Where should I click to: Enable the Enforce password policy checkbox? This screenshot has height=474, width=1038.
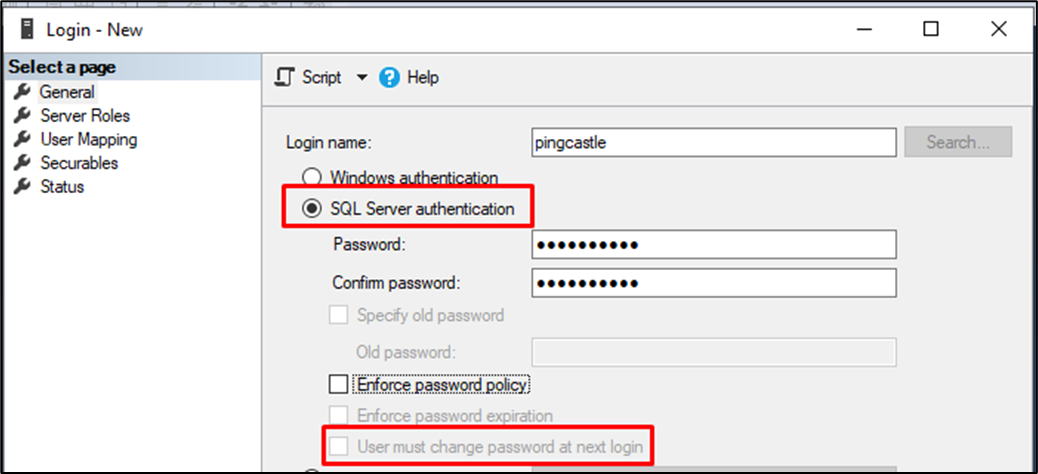pos(338,384)
